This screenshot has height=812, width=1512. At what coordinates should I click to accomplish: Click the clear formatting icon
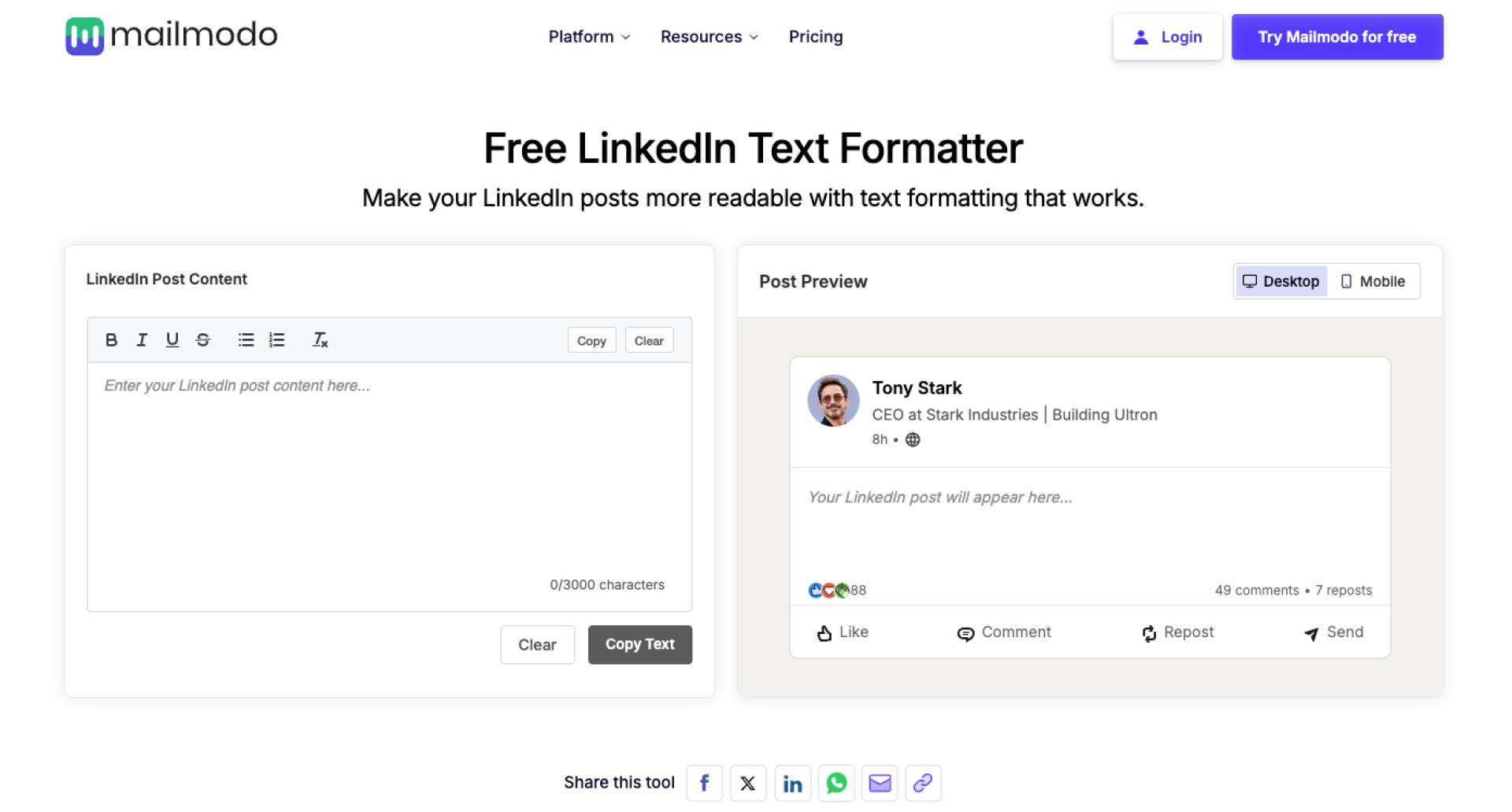point(320,339)
